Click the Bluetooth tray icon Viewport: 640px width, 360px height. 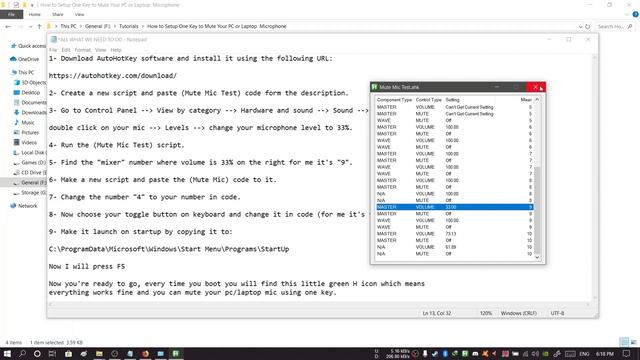[x=445, y=354]
